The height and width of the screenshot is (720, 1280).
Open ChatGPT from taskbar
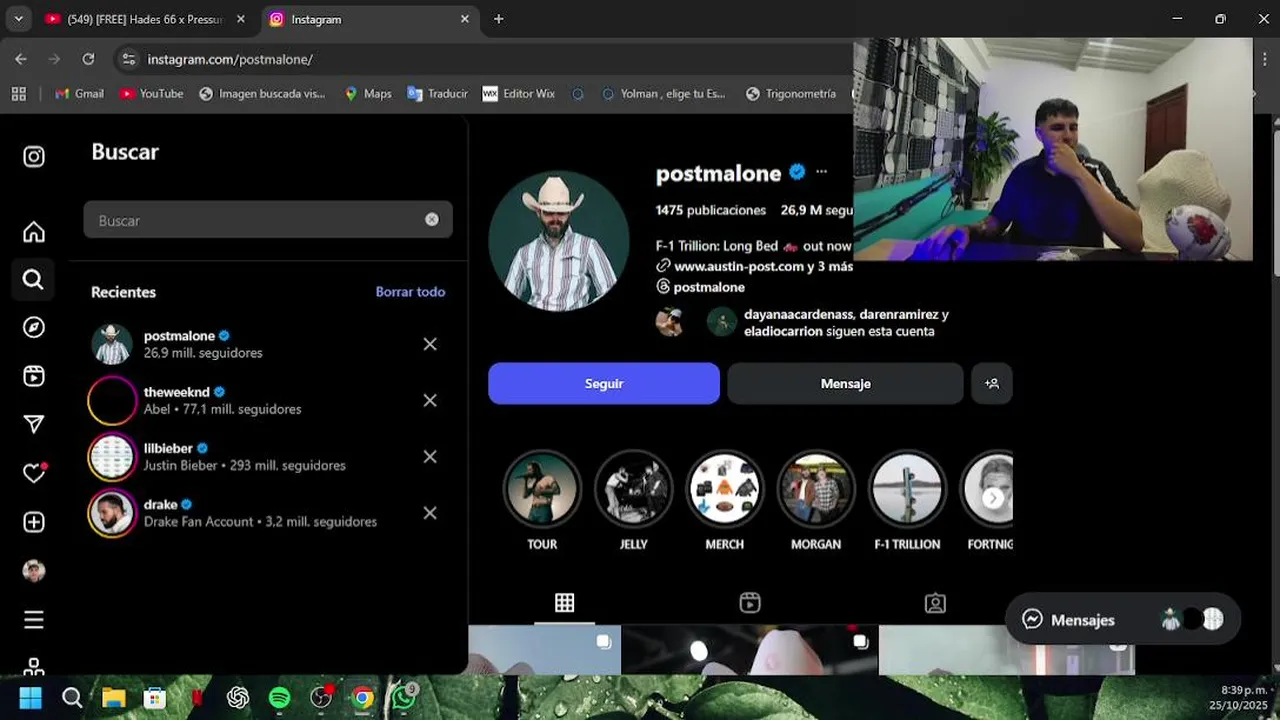[x=238, y=698]
